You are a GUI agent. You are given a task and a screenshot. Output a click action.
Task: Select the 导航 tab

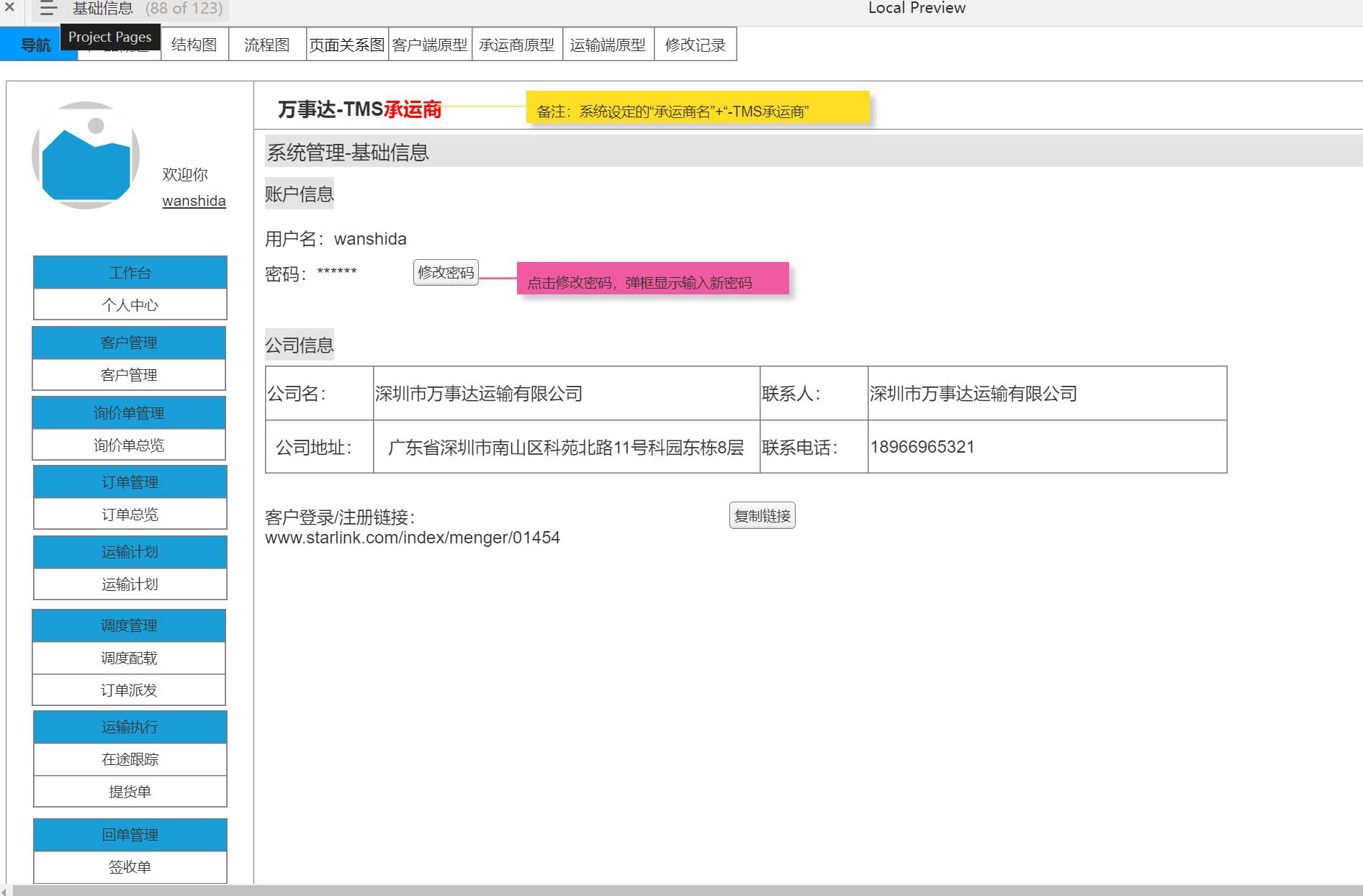(x=36, y=45)
